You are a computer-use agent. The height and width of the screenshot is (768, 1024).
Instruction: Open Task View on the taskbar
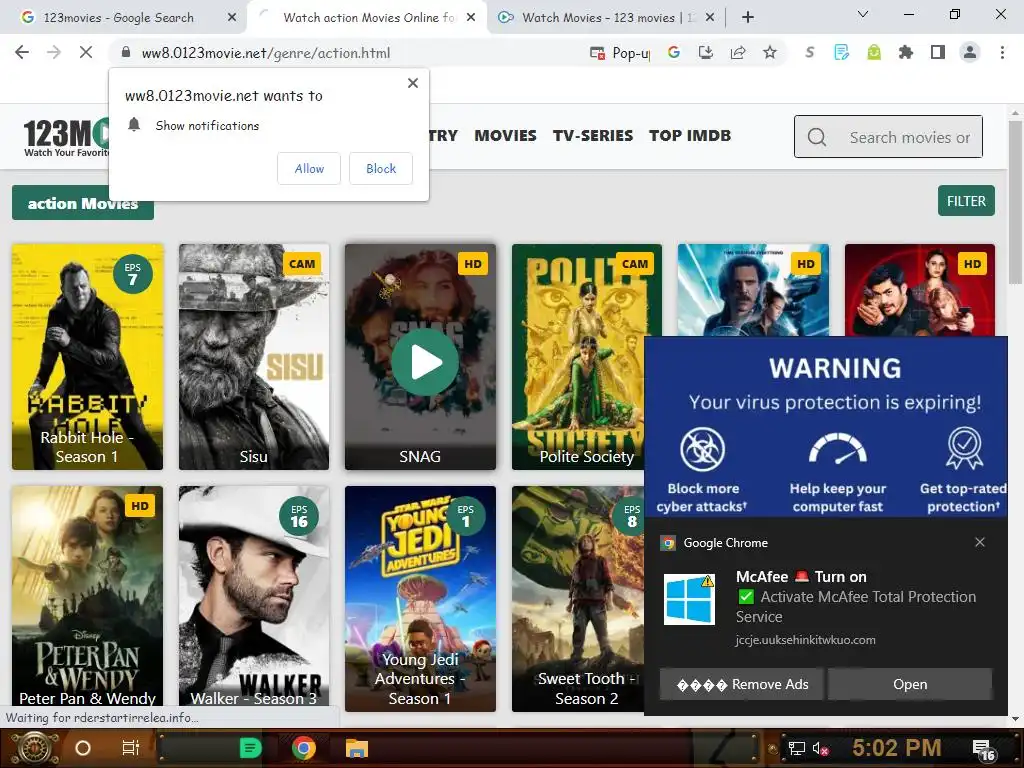pos(131,748)
